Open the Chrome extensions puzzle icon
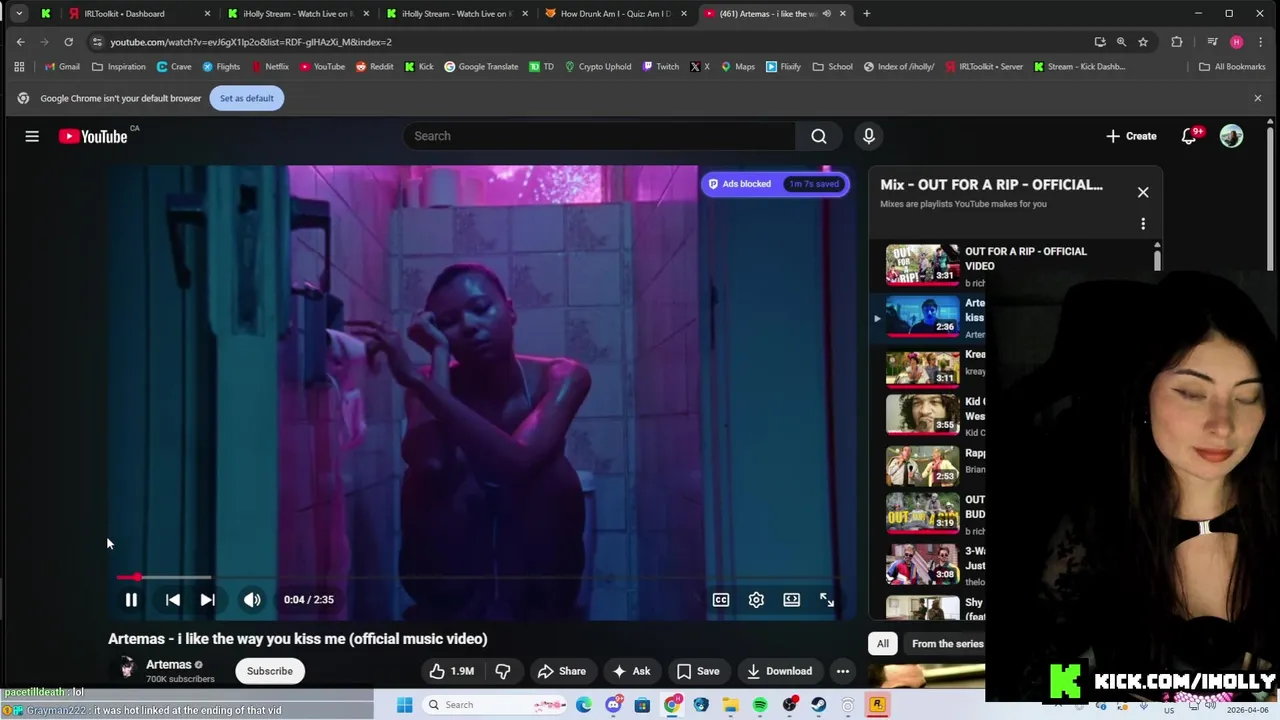Screen dimensions: 1280x720 1177,42
